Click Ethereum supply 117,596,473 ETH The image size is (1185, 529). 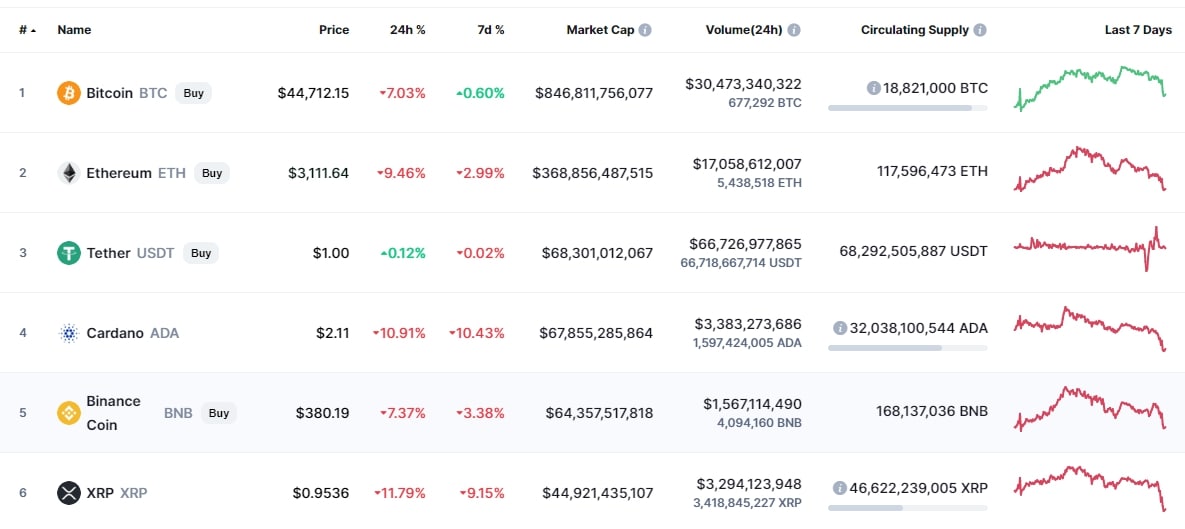pos(933,173)
